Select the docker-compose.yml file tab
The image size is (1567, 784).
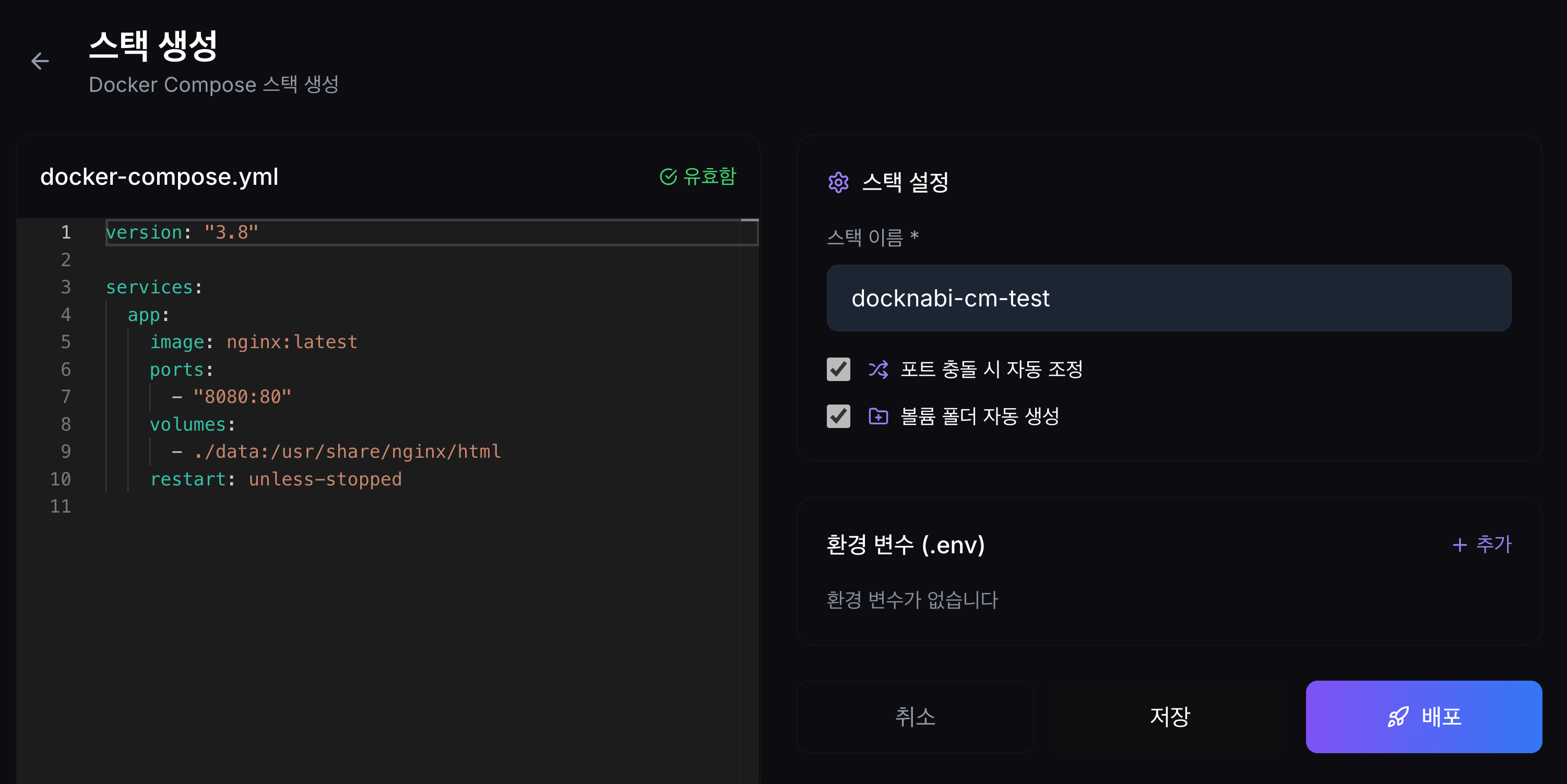(159, 177)
